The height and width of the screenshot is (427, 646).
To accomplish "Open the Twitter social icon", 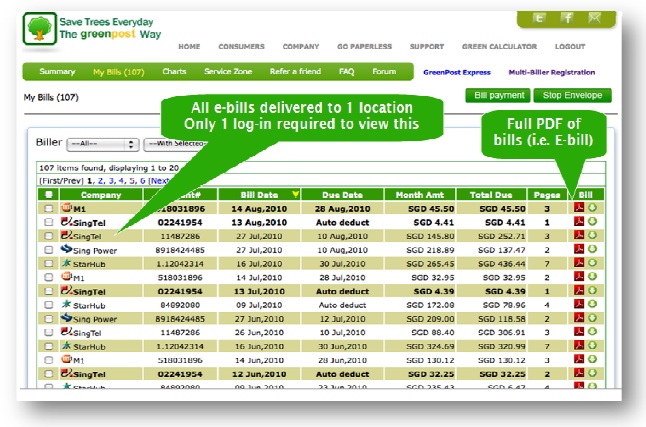I will 539,18.
